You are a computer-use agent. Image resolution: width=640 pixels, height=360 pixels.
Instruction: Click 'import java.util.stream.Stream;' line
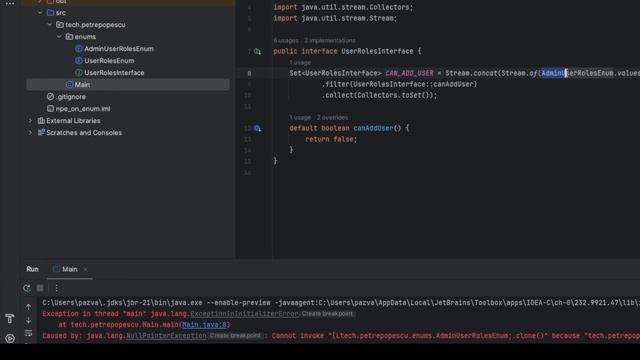(335, 18)
